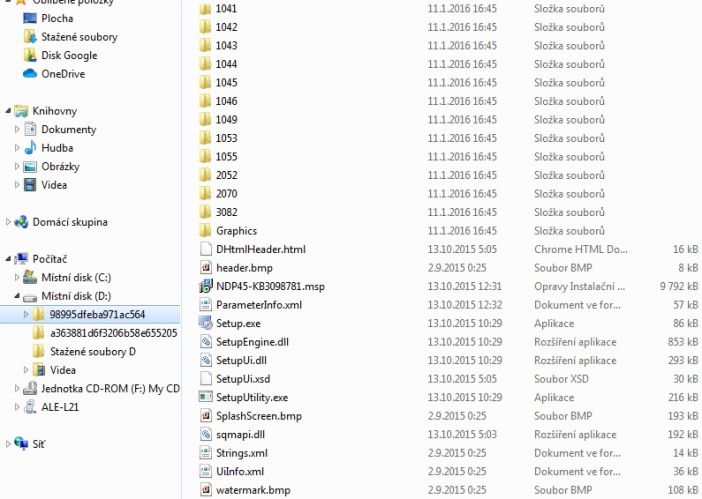The image size is (702, 499).
Task: Select folder 1055 in file list
Action: pos(227,157)
